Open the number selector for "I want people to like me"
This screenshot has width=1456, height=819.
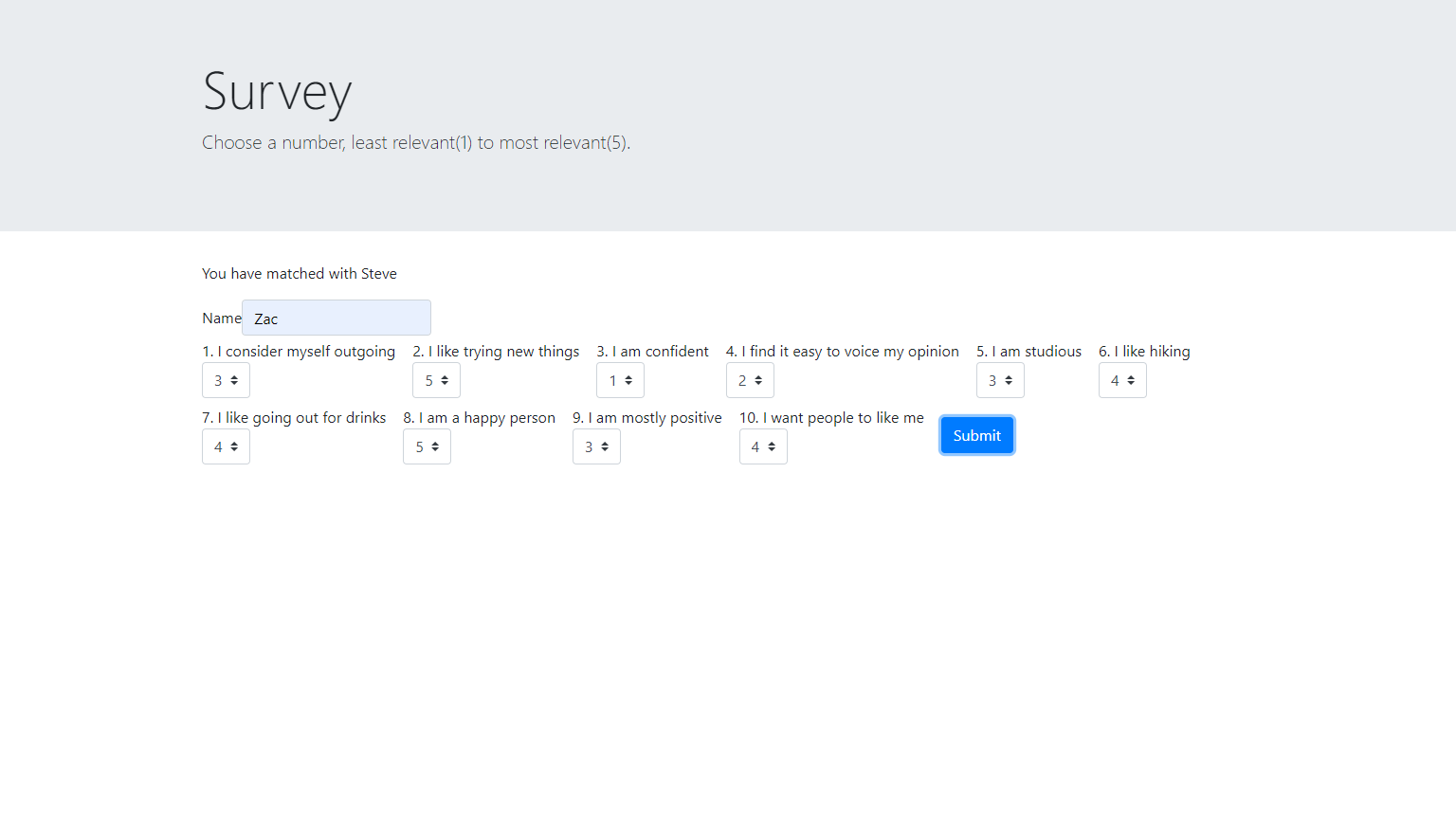coord(763,446)
